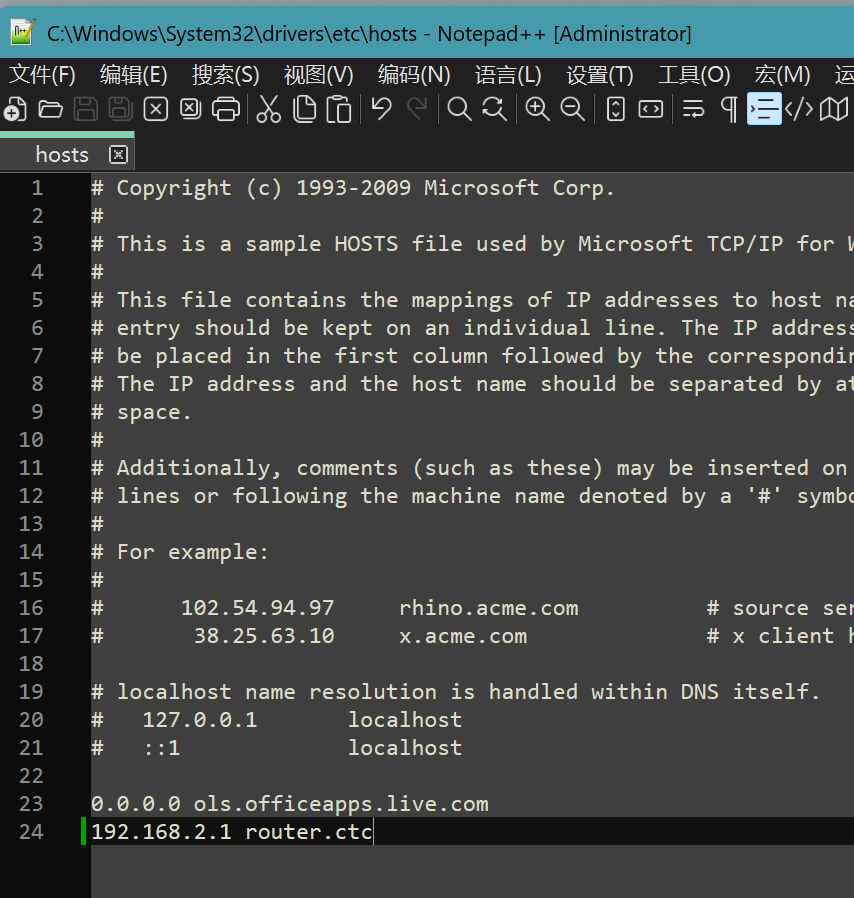Select the hosts tab
The width and height of the screenshot is (854, 898).
coord(62,154)
